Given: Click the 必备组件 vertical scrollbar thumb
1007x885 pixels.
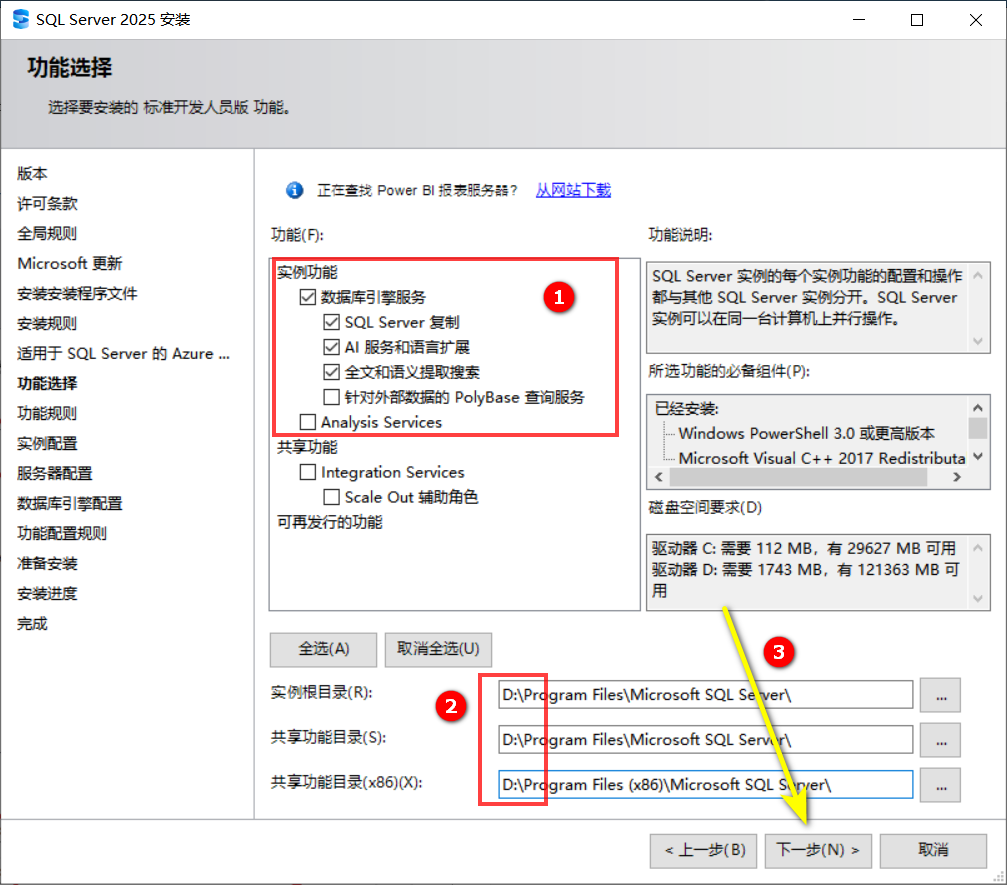Looking at the screenshot, I should [977, 428].
